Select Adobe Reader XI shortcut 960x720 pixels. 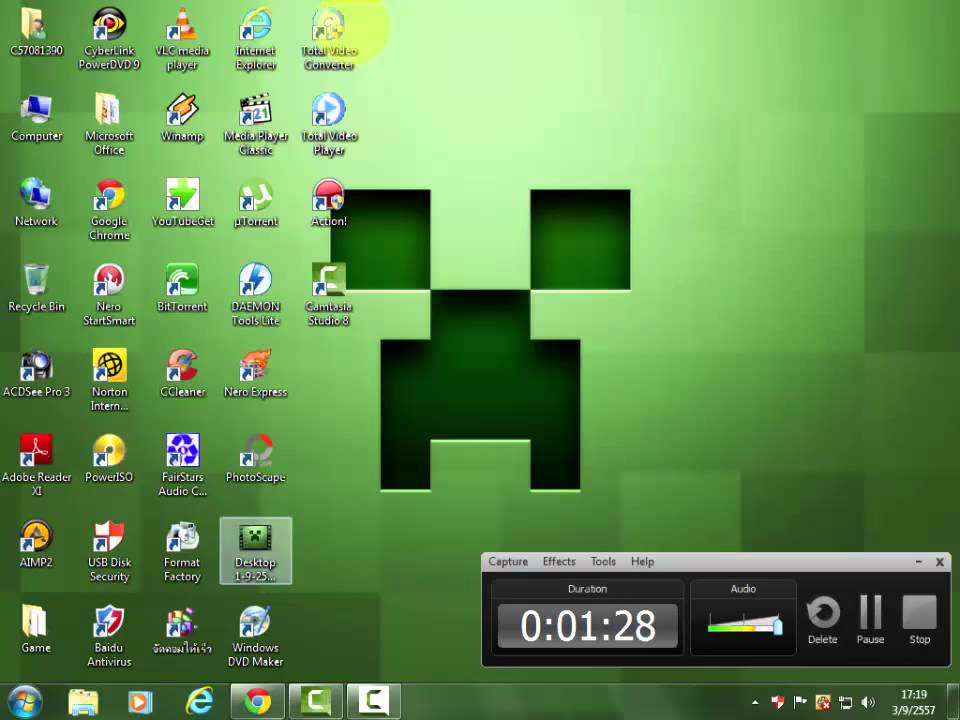[36, 465]
